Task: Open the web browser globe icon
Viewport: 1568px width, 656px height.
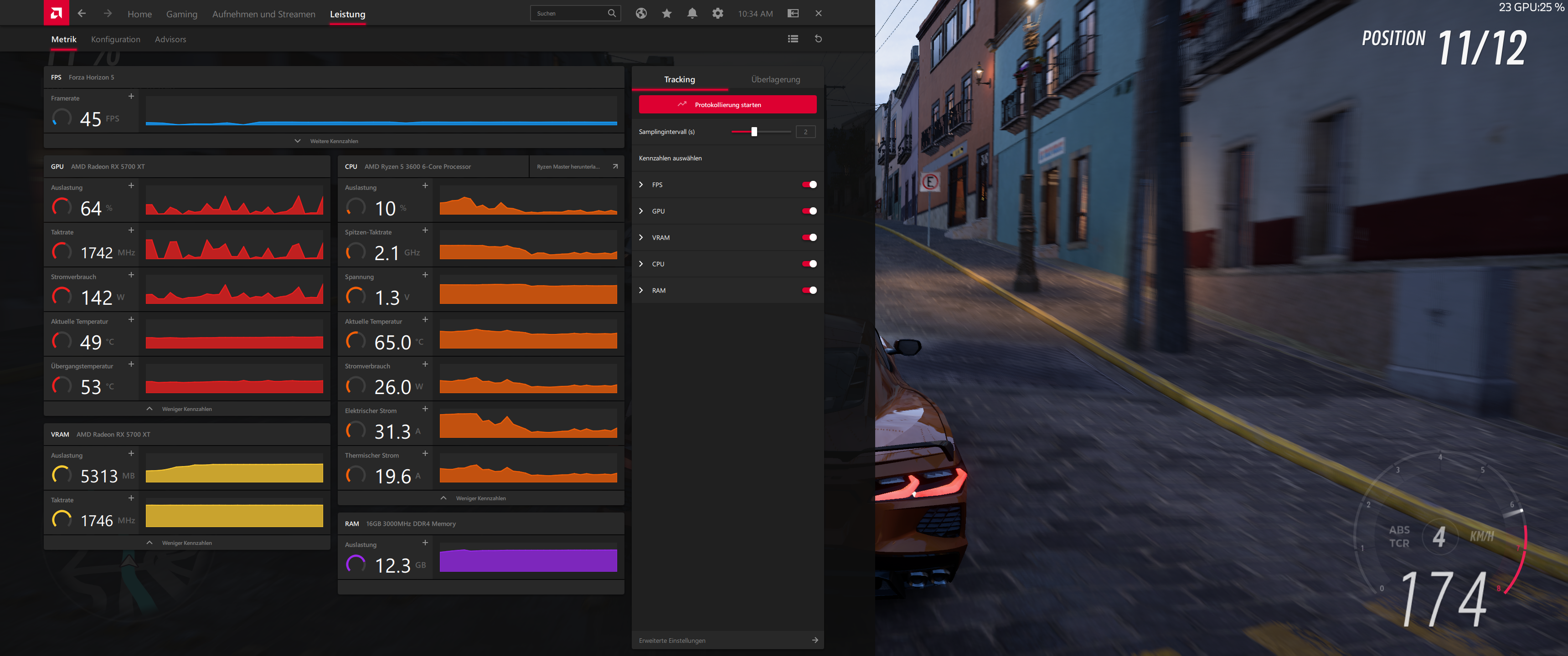Action: click(x=641, y=13)
